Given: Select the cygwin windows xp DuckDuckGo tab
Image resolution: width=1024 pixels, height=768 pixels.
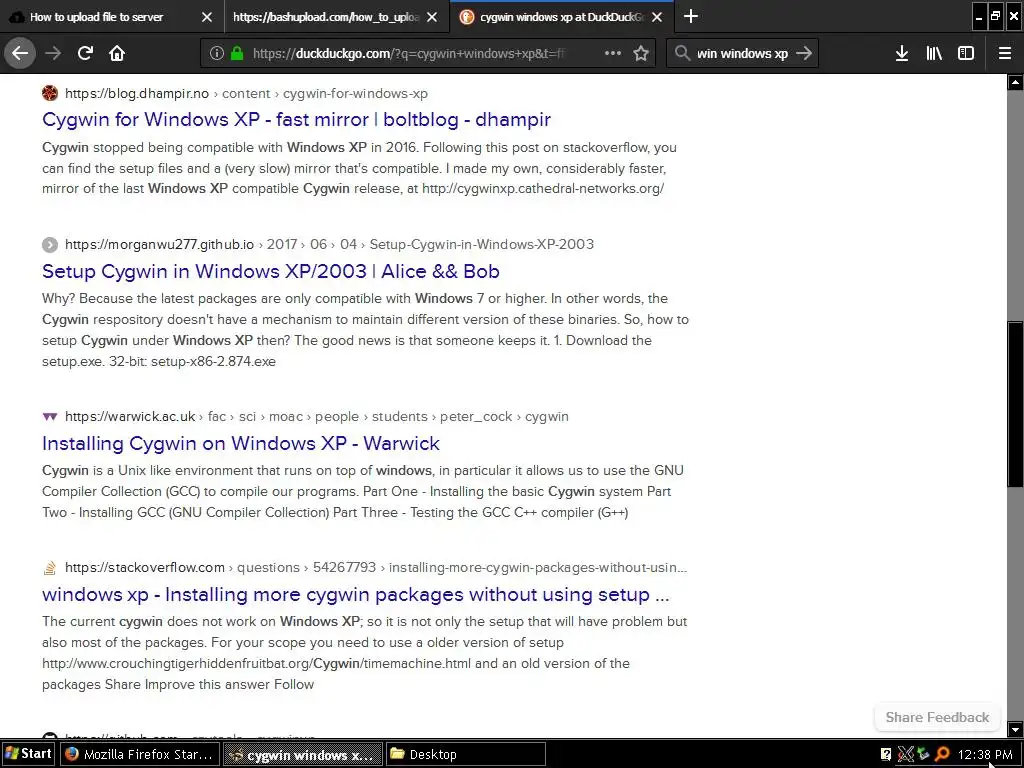Looking at the screenshot, I should click(x=562, y=16).
